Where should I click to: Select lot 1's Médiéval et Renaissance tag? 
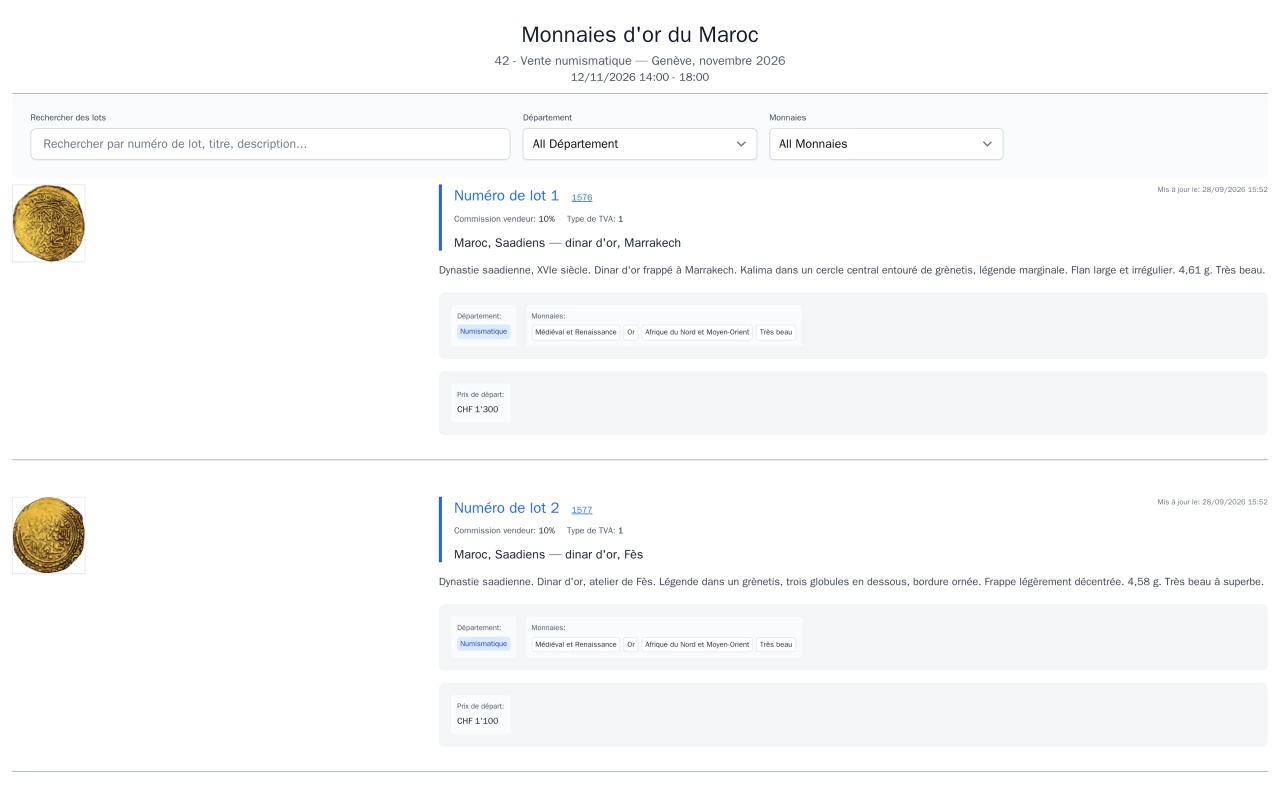576,332
